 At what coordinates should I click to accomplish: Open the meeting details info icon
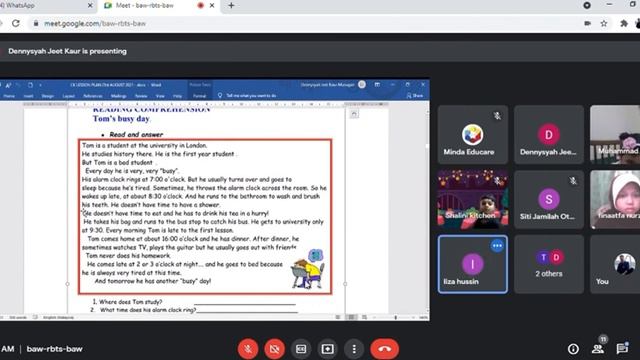tap(573, 349)
